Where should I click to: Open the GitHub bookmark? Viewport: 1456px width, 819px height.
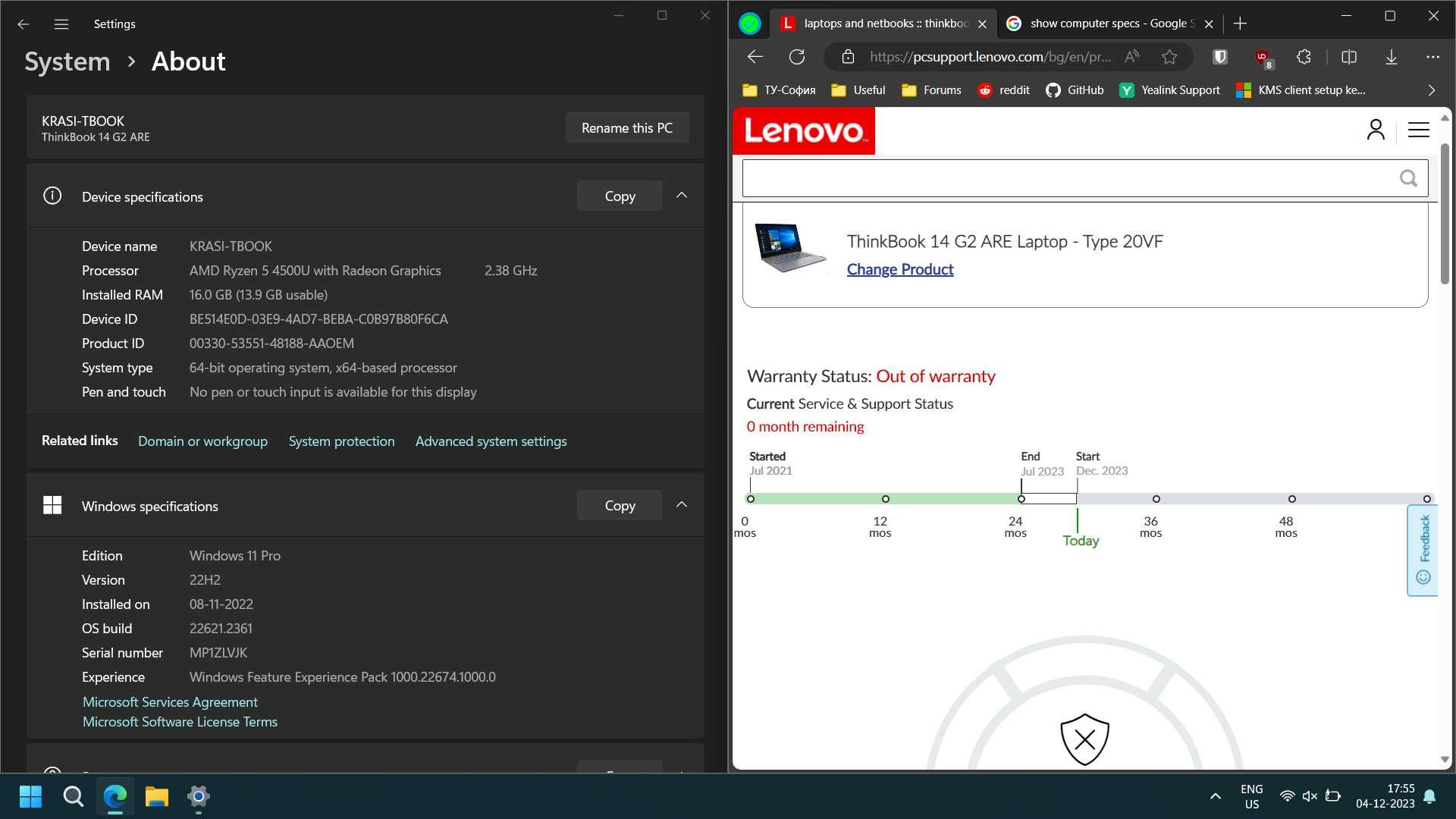click(x=1075, y=90)
